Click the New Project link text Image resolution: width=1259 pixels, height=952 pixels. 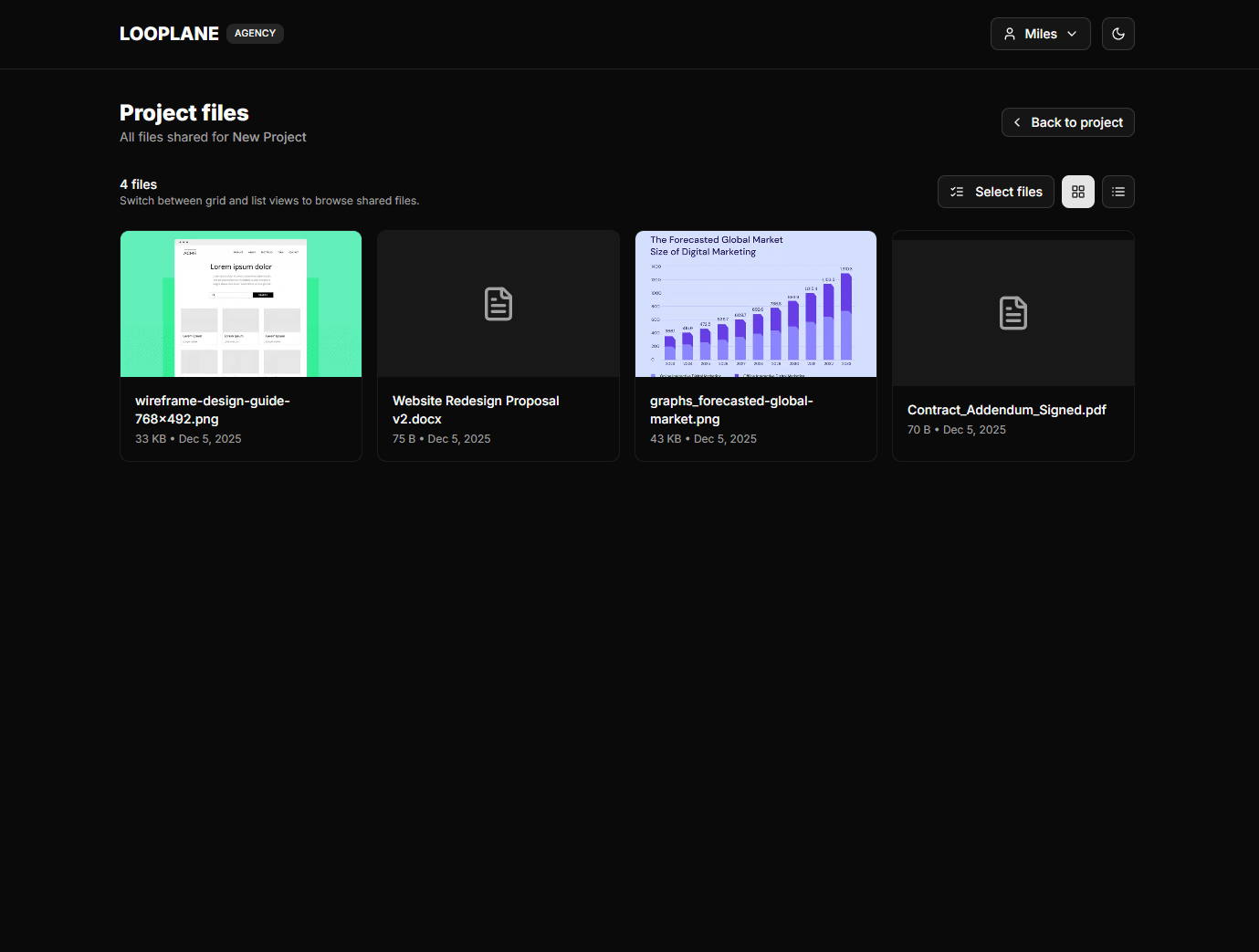pyautogui.click(x=269, y=137)
